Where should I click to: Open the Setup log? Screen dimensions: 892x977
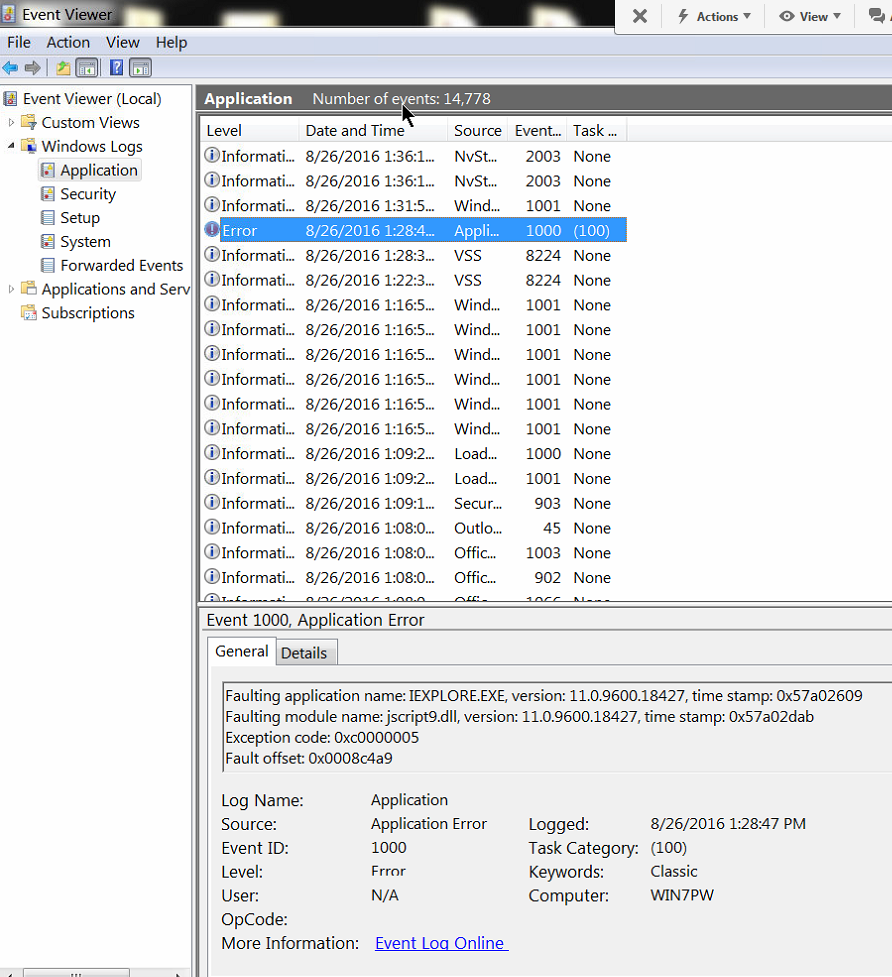click(x=80, y=217)
